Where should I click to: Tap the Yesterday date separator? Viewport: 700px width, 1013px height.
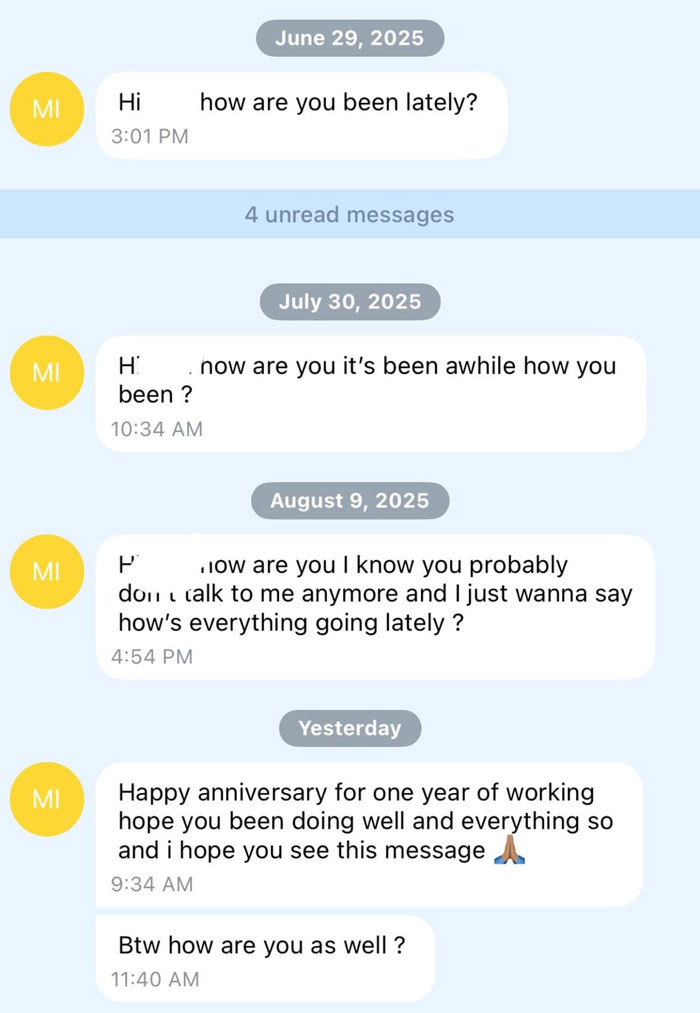pos(349,729)
